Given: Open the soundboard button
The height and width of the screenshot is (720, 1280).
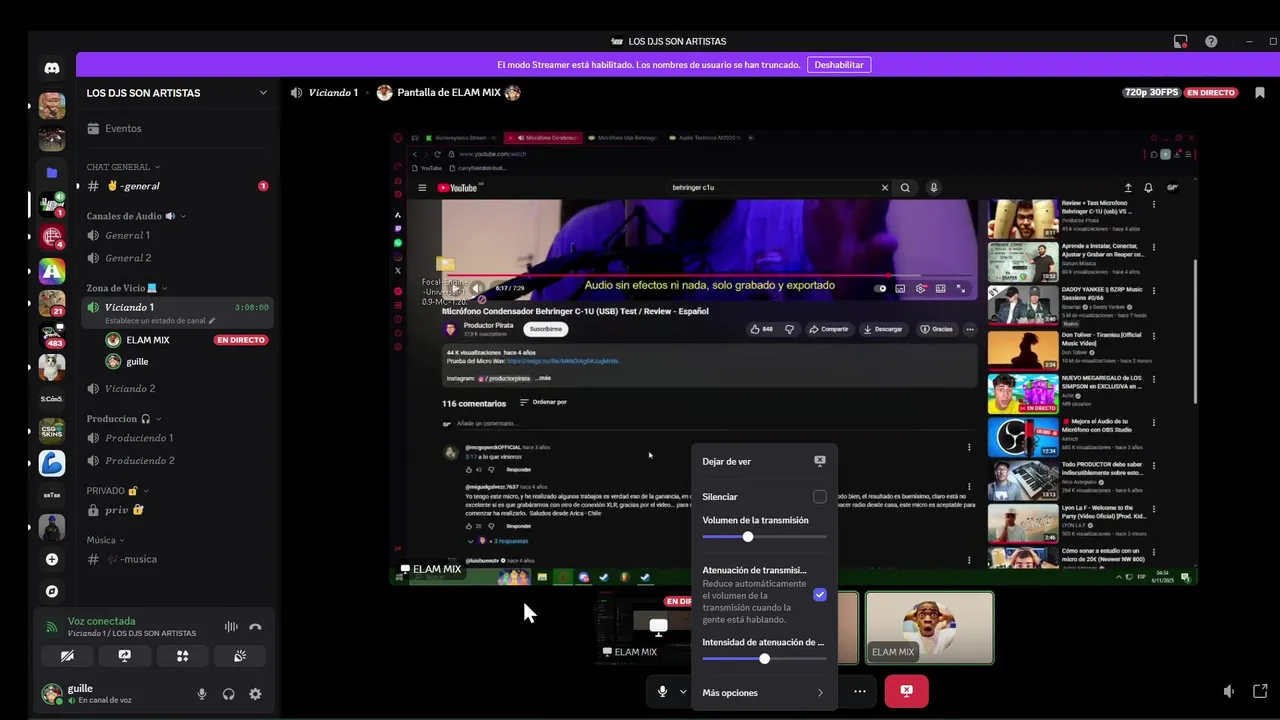Looking at the screenshot, I should (240, 656).
